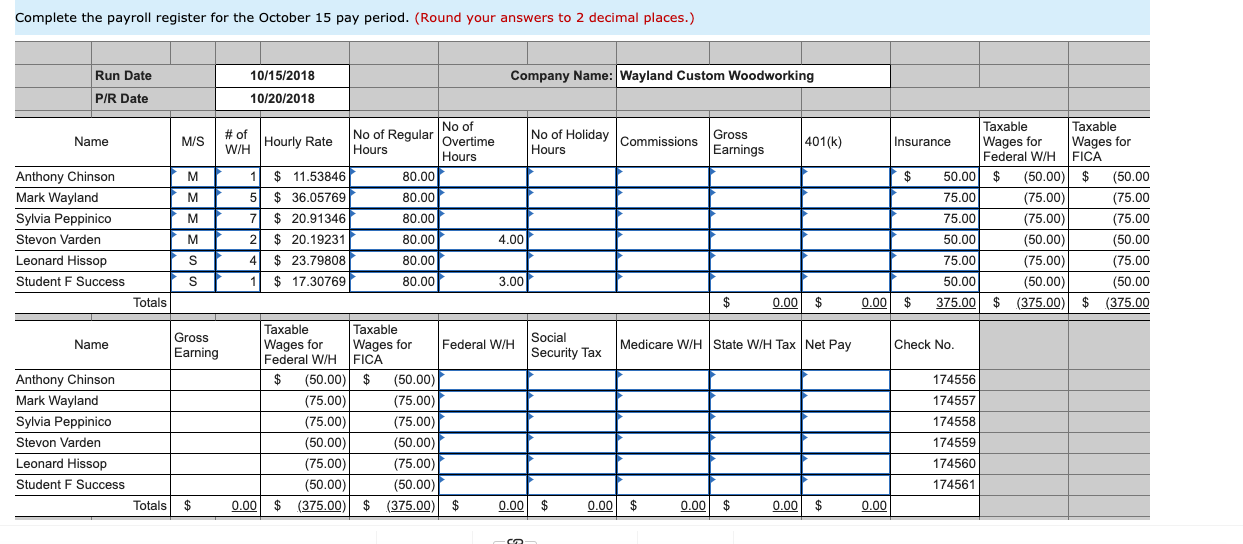This screenshot has height=544, width=1243.
Task: Click the Company Name field Wayland Custom Woodworking
Action: click(x=753, y=76)
